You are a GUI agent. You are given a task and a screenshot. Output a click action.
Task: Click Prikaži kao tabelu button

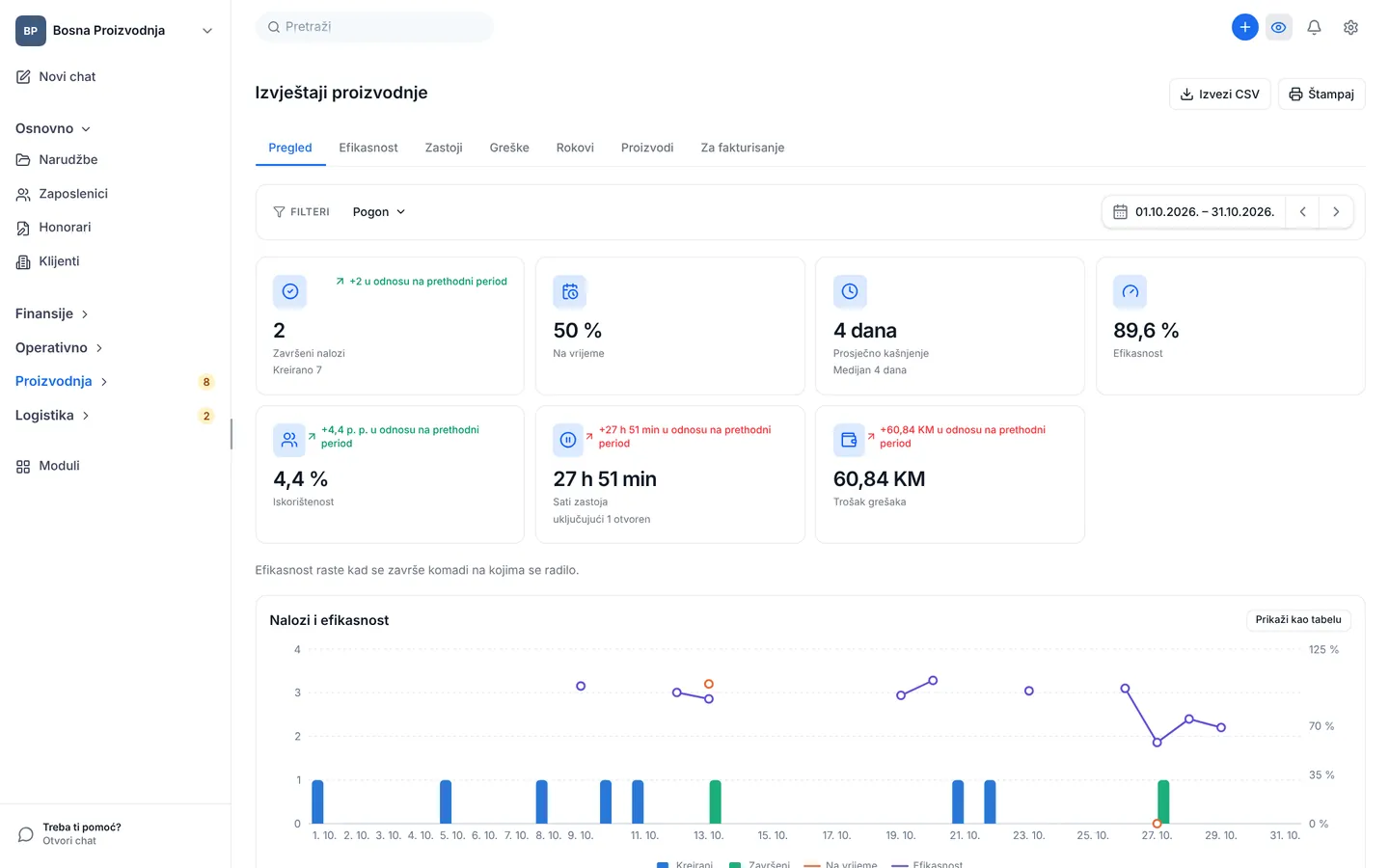point(1298,620)
